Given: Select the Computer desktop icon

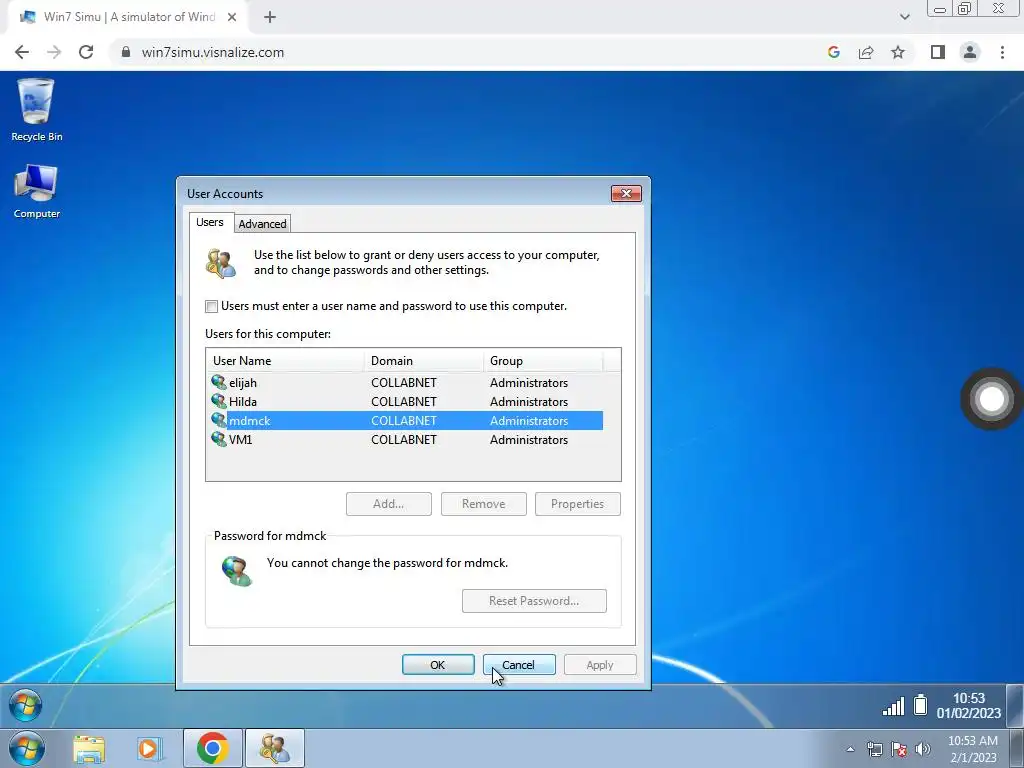Looking at the screenshot, I should point(37,191).
